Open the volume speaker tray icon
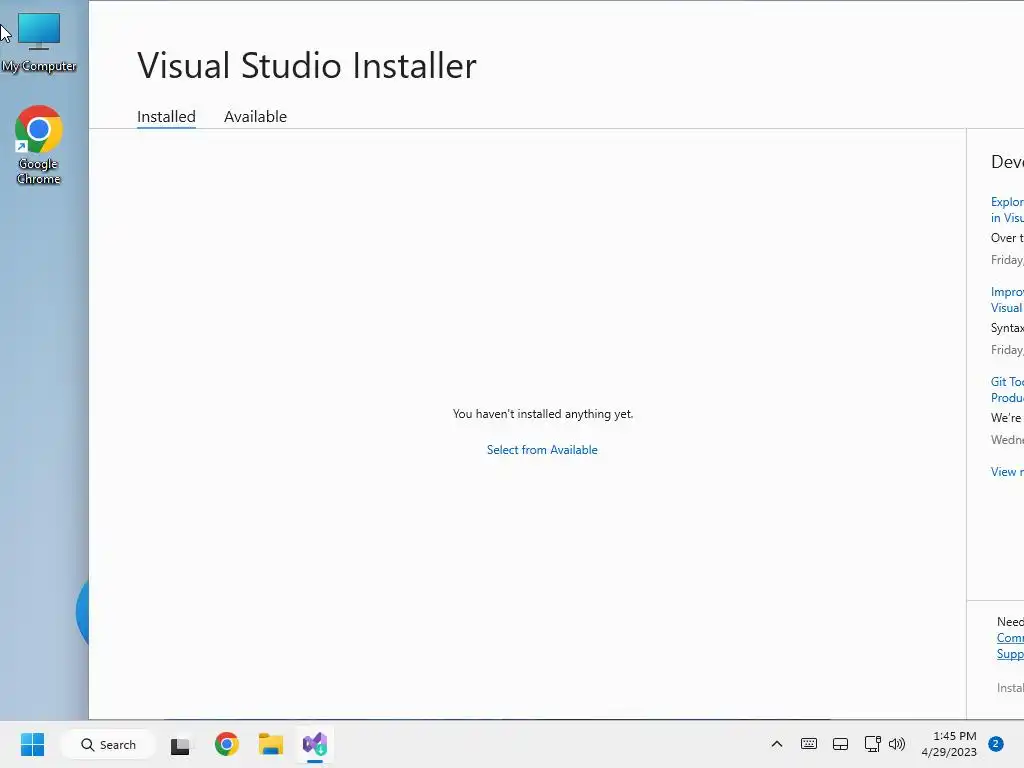 tap(897, 744)
